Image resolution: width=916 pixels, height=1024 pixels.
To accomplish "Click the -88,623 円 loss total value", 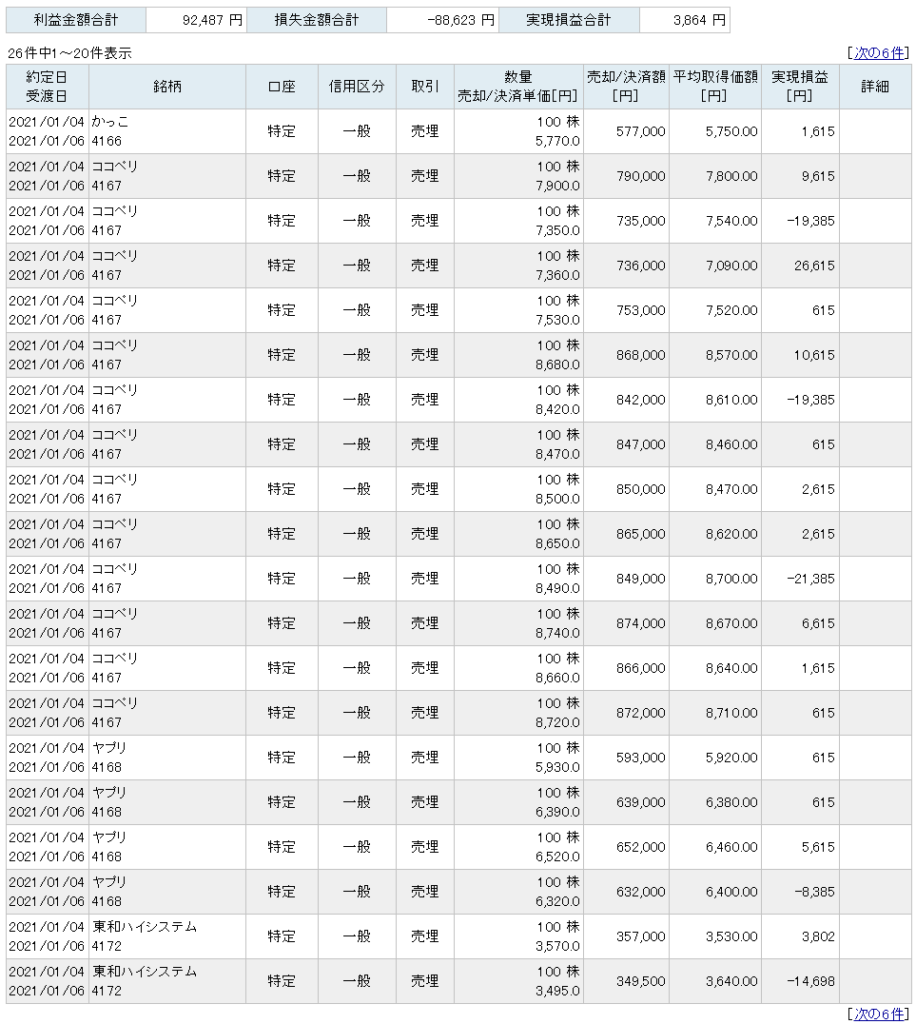I will pos(442,20).
